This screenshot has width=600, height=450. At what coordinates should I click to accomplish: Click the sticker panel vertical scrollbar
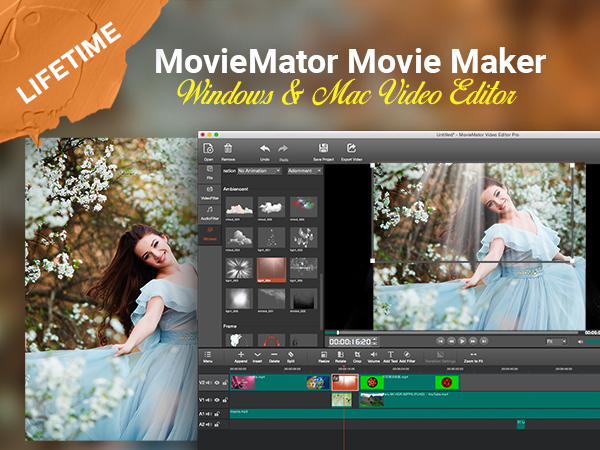point(321,300)
